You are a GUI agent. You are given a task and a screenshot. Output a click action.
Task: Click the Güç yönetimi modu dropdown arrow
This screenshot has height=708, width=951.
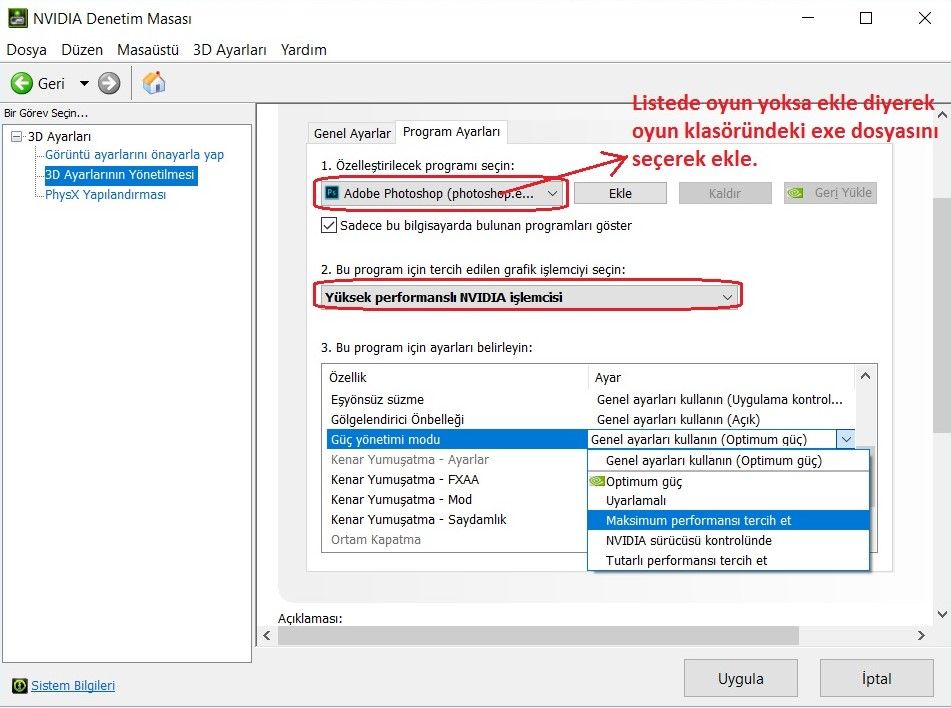(x=845, y=439)
